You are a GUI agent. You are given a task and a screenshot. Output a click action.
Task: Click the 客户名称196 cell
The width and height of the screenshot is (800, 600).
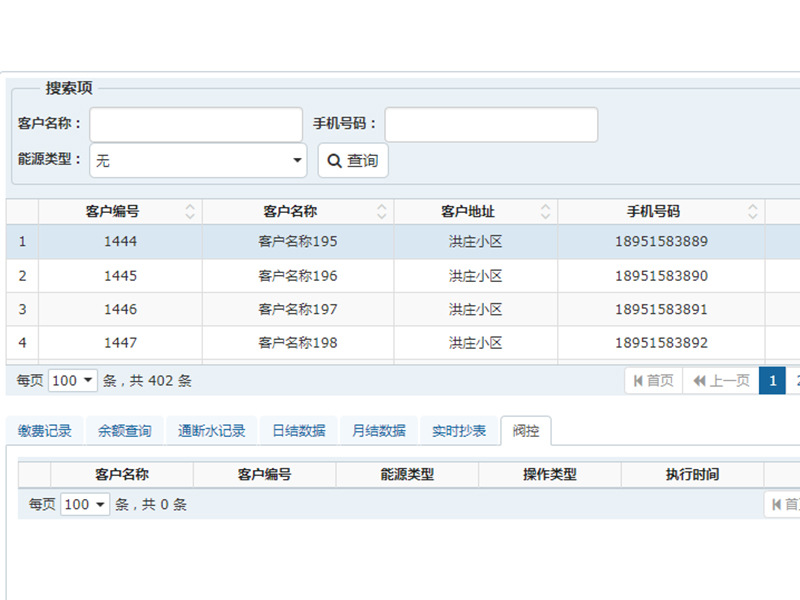point(298,276)
